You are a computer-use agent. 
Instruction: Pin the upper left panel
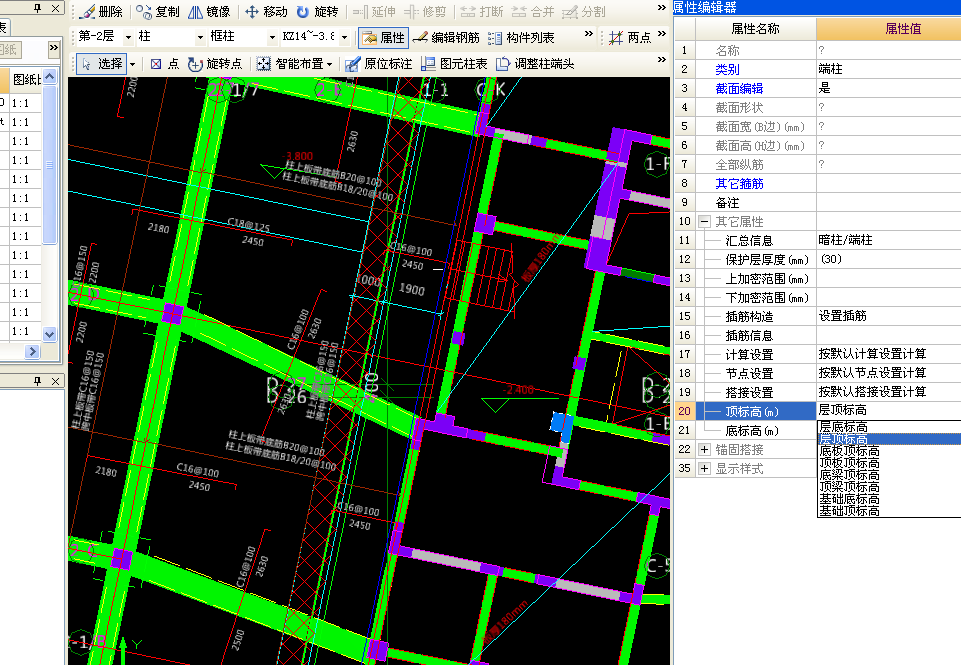tap(38, 8)
